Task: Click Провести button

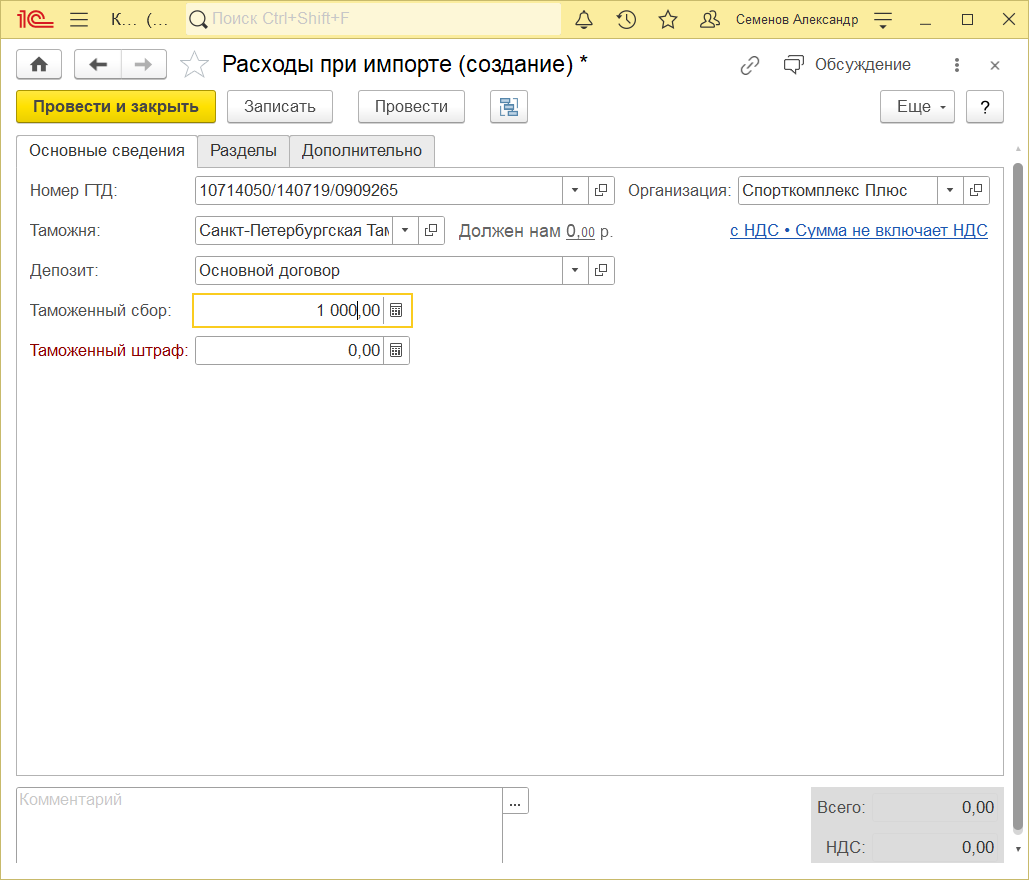Action: coord(411,107)
